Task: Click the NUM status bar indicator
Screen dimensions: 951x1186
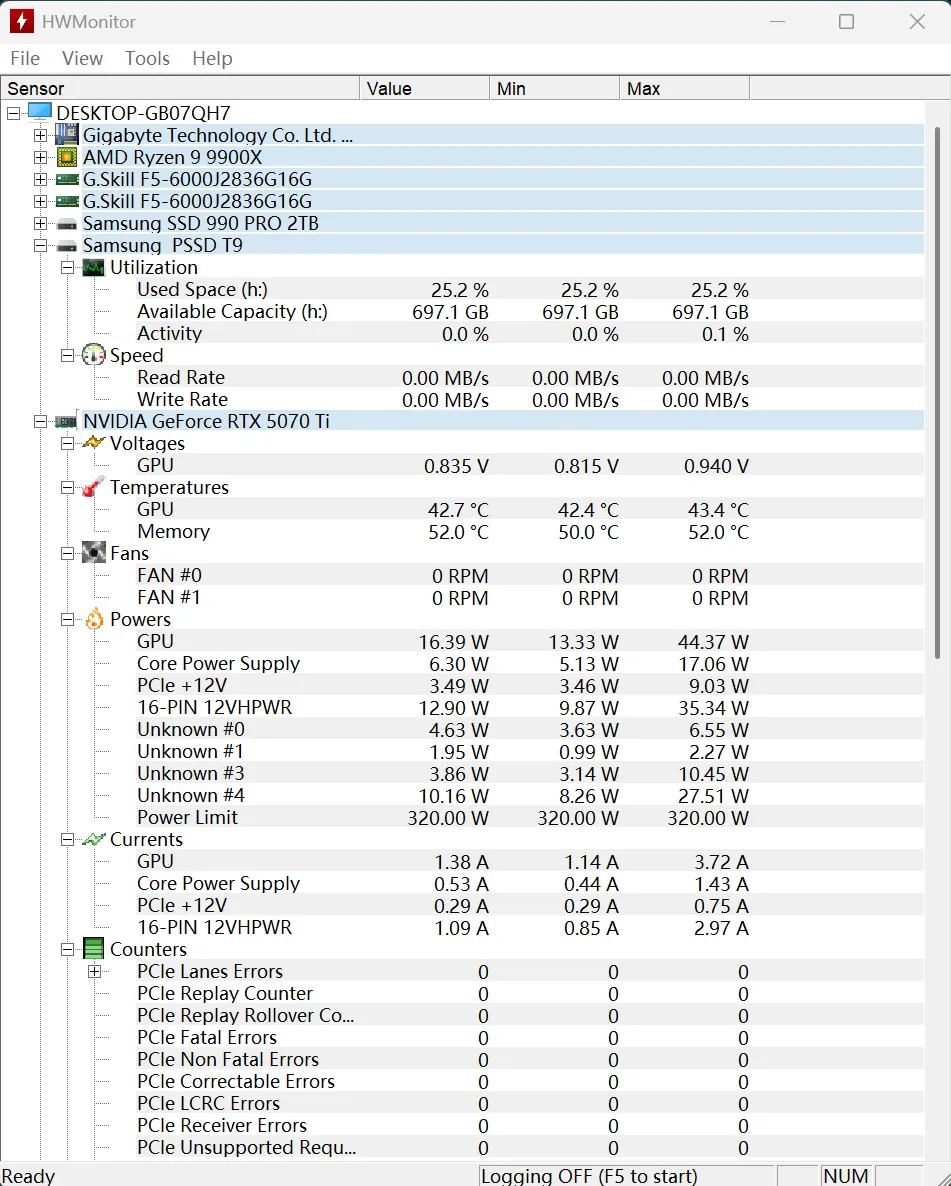Action: [845, 1176]
